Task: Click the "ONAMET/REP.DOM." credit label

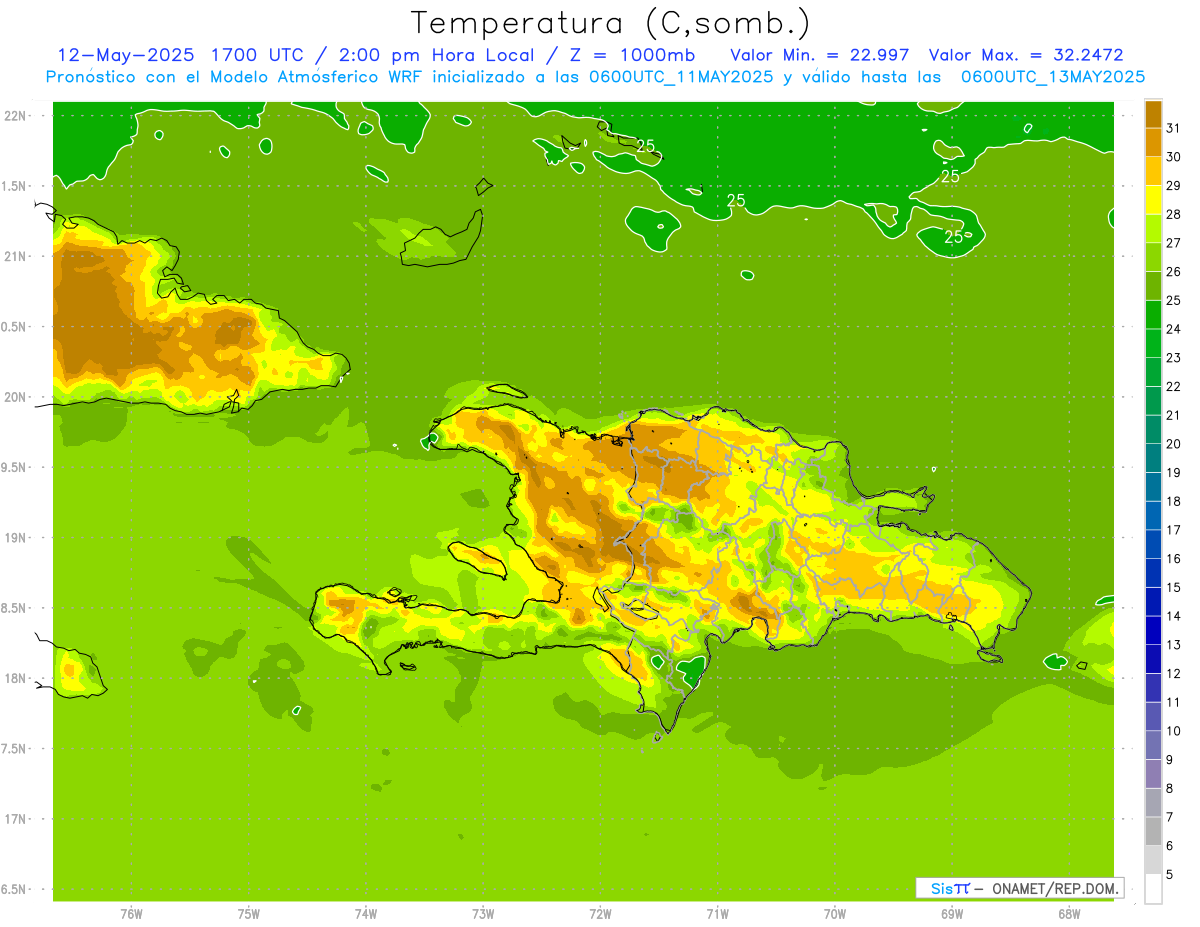Action: pos(1054,888)
